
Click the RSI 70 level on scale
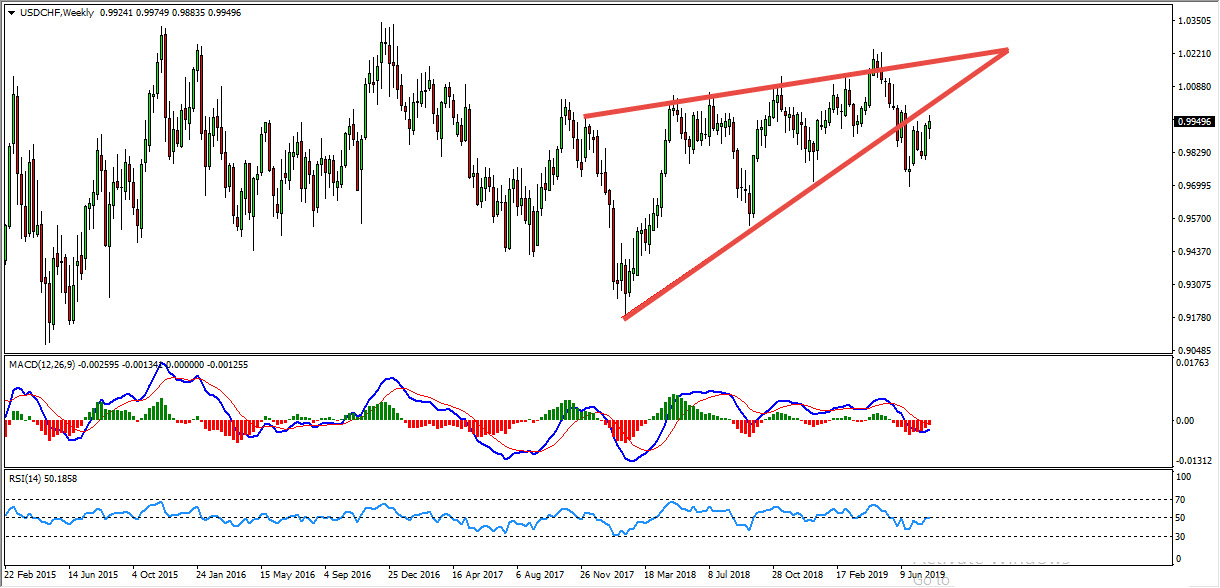[1179, 498]
